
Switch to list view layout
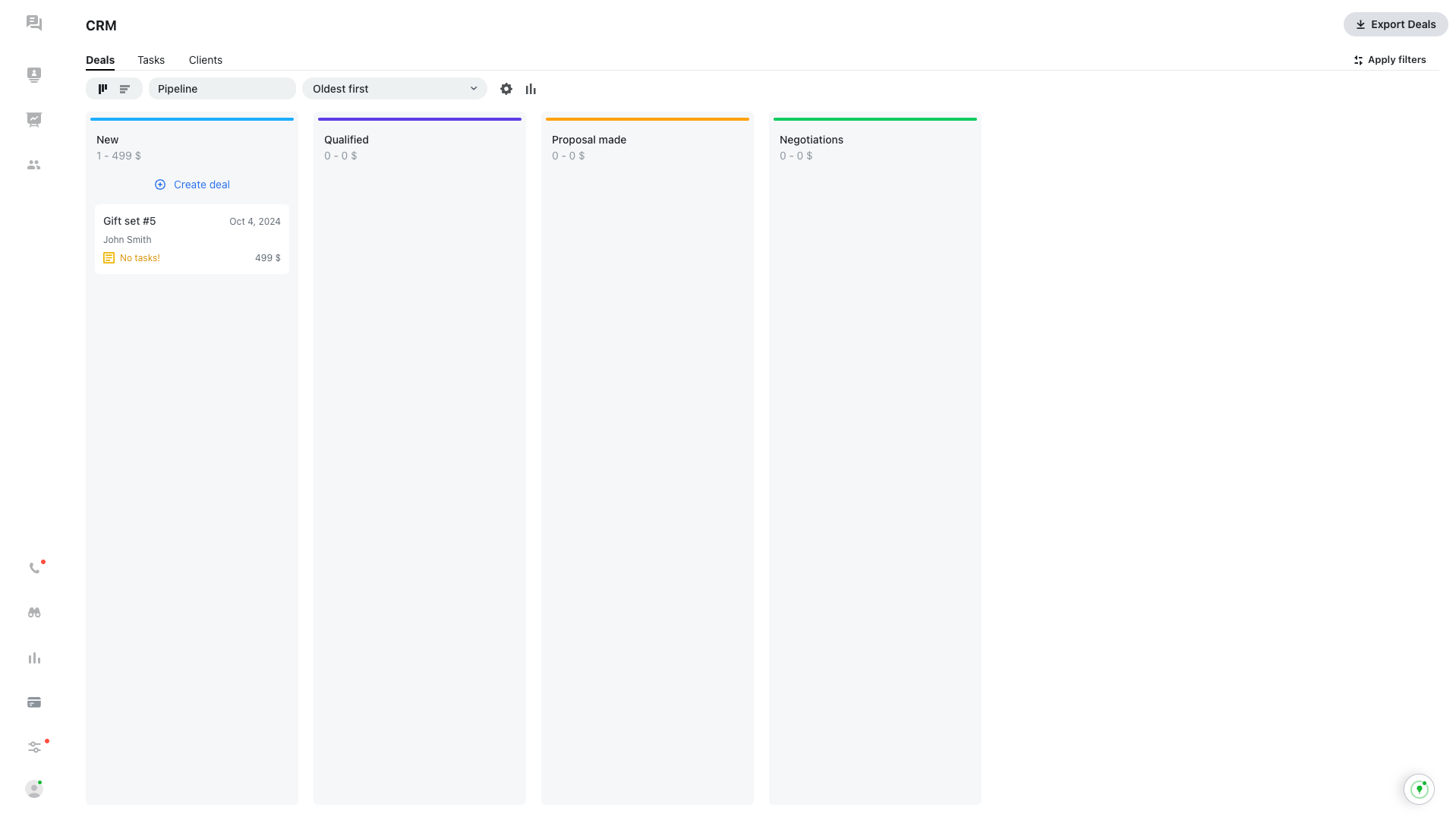point(125,89)
